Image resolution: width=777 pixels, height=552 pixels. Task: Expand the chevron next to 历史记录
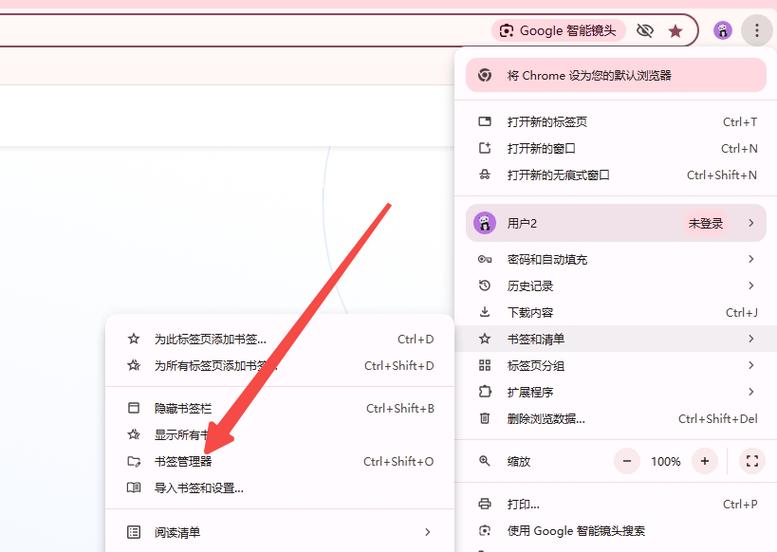click(751, 285)
